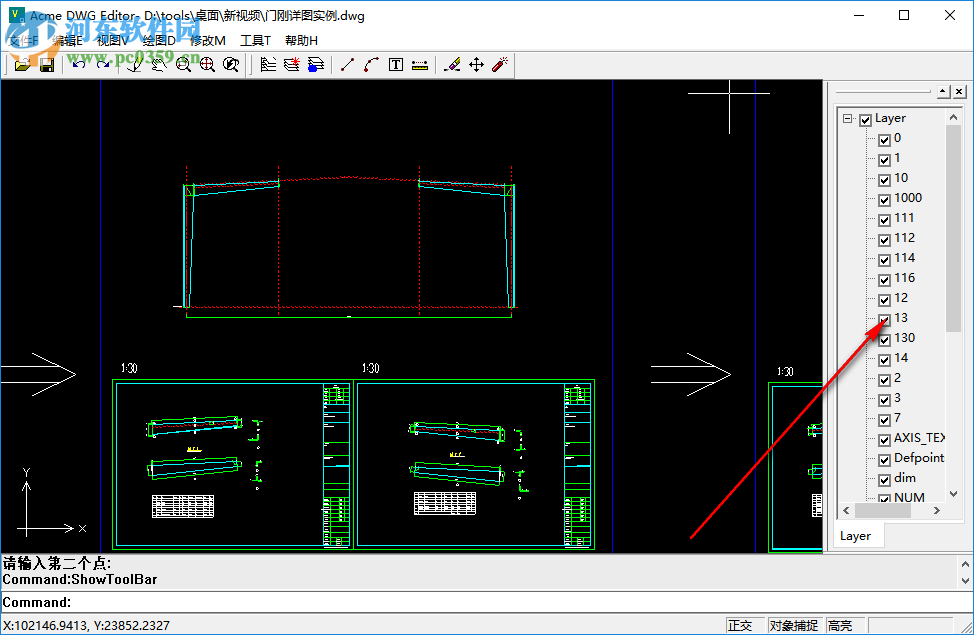Undo the last action
Viewport: 974px width, 635px height.
pos(77,63)
